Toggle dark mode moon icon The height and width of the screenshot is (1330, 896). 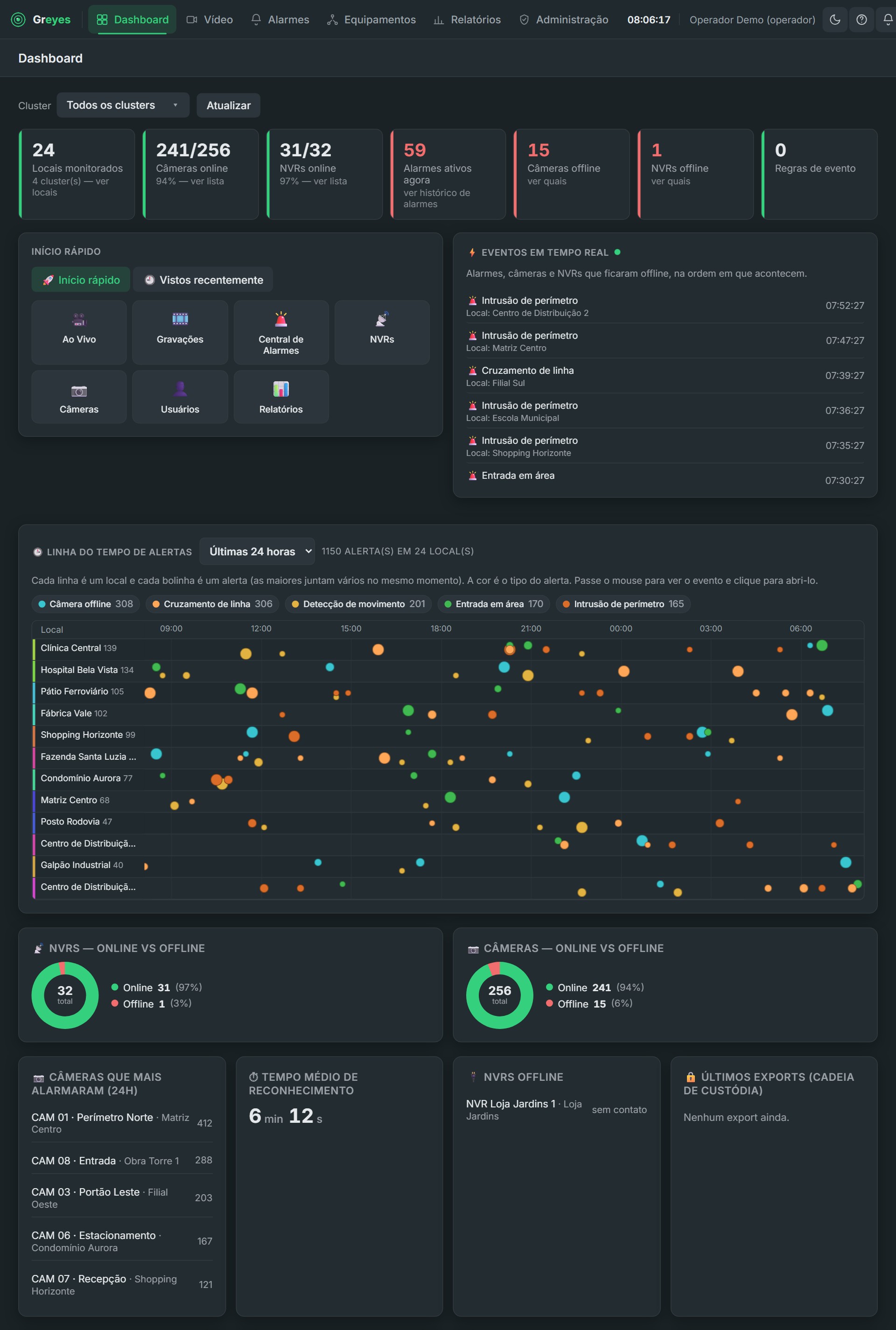(835, 20)
